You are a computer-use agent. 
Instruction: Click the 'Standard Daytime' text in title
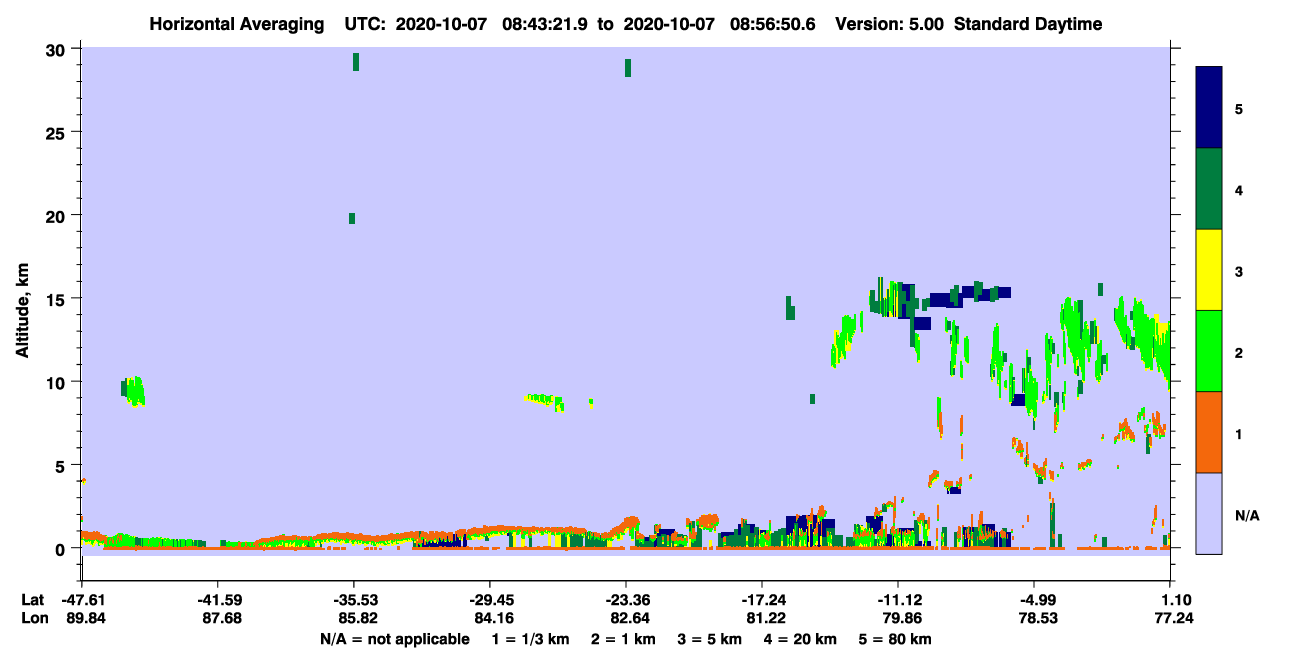coord(1028,24)
